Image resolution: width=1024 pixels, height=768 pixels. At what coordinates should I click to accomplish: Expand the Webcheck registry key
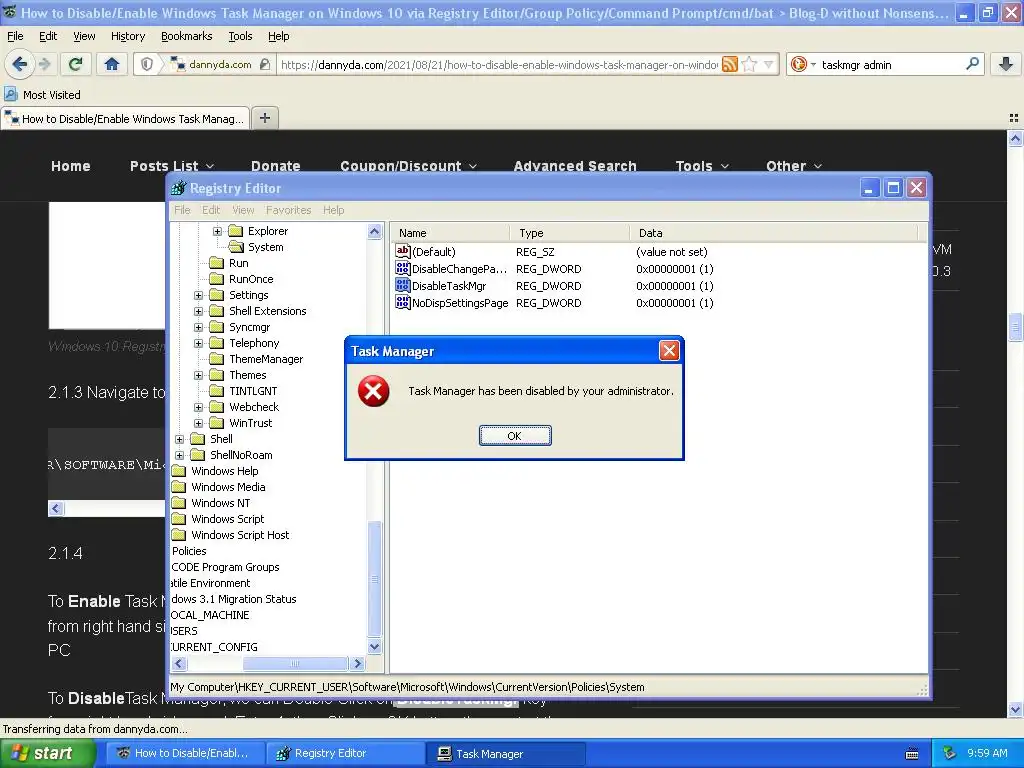coord(199,408)
